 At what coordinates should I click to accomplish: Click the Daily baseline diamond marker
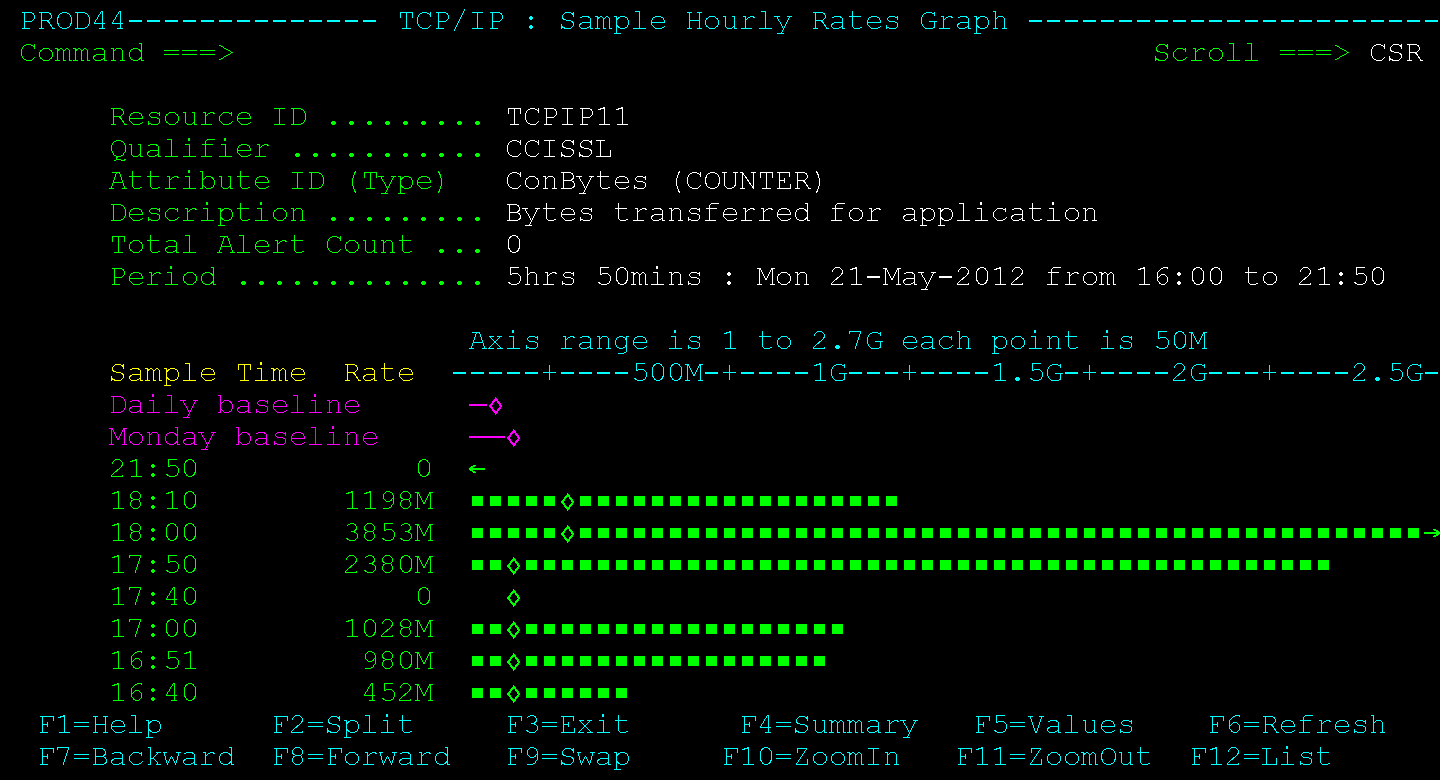496,405
